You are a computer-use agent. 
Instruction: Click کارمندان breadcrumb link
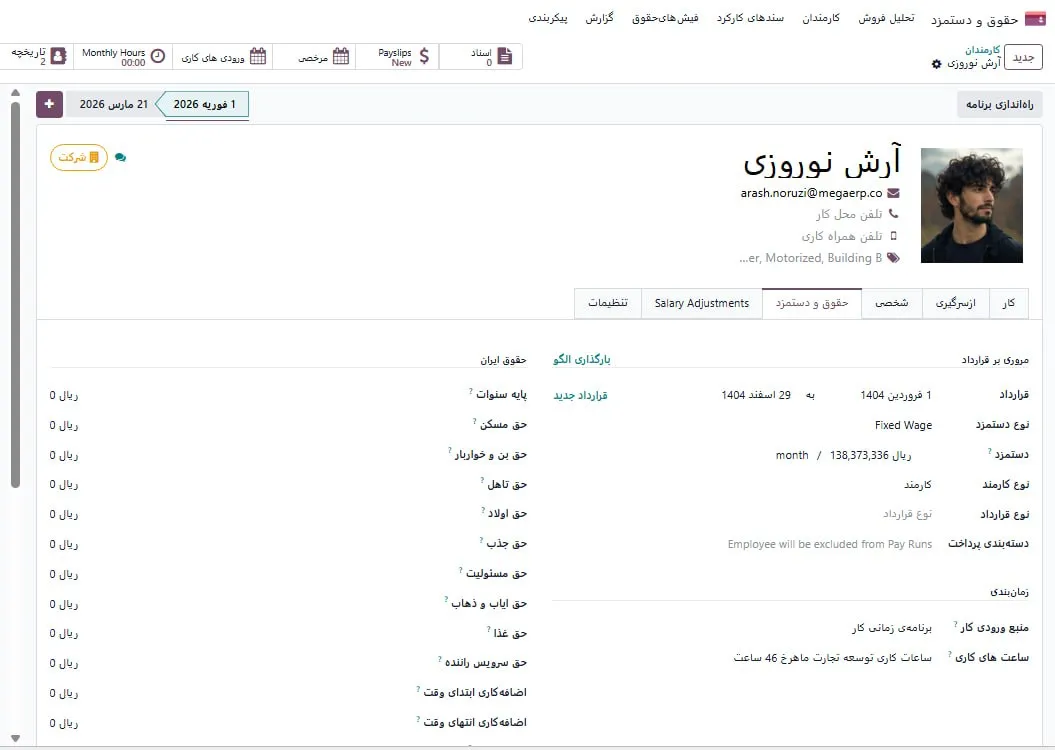click(982, 50)
